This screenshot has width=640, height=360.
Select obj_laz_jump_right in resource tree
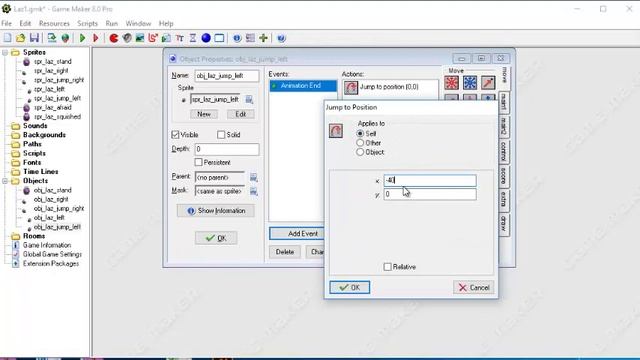tap(59, 209)
